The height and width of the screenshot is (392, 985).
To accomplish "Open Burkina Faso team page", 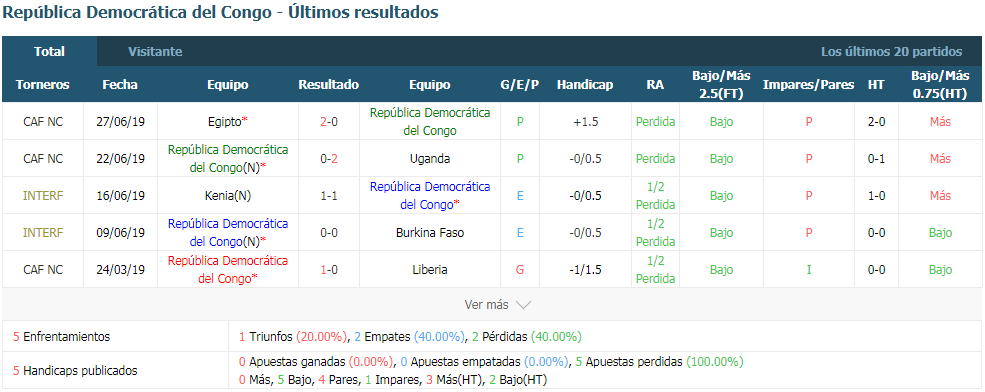I will tap(430, 232).
